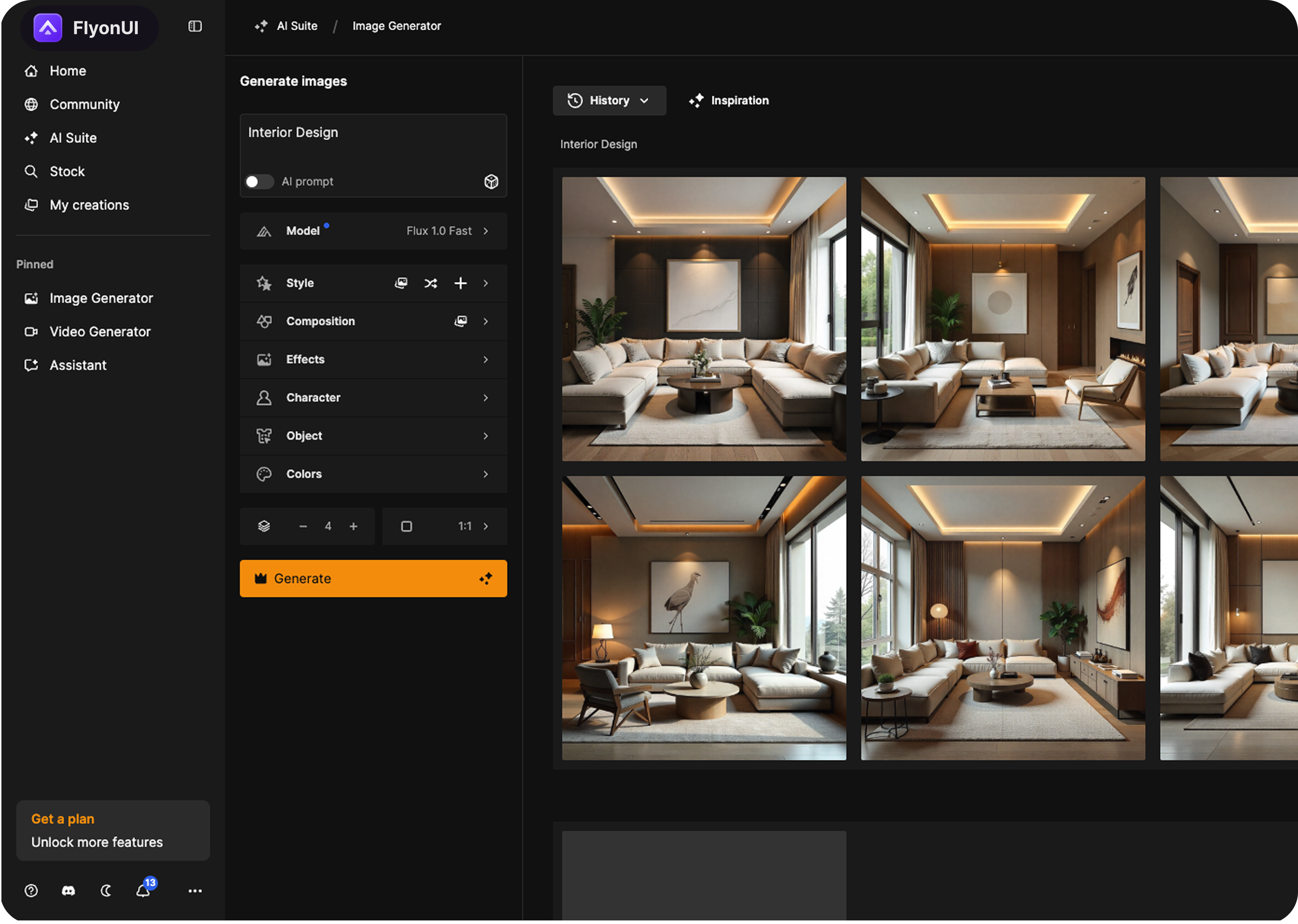Increase image count with plus
Screen dimensions: 1298x924
[353, 527]
